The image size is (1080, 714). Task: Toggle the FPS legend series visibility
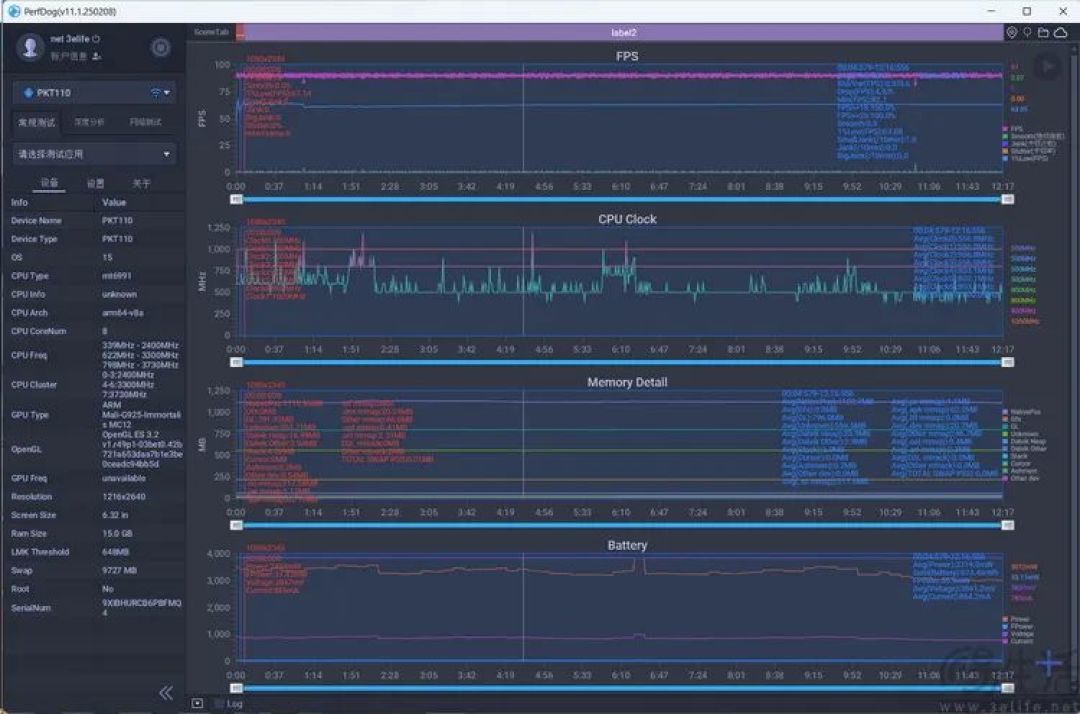point(1012,129)
